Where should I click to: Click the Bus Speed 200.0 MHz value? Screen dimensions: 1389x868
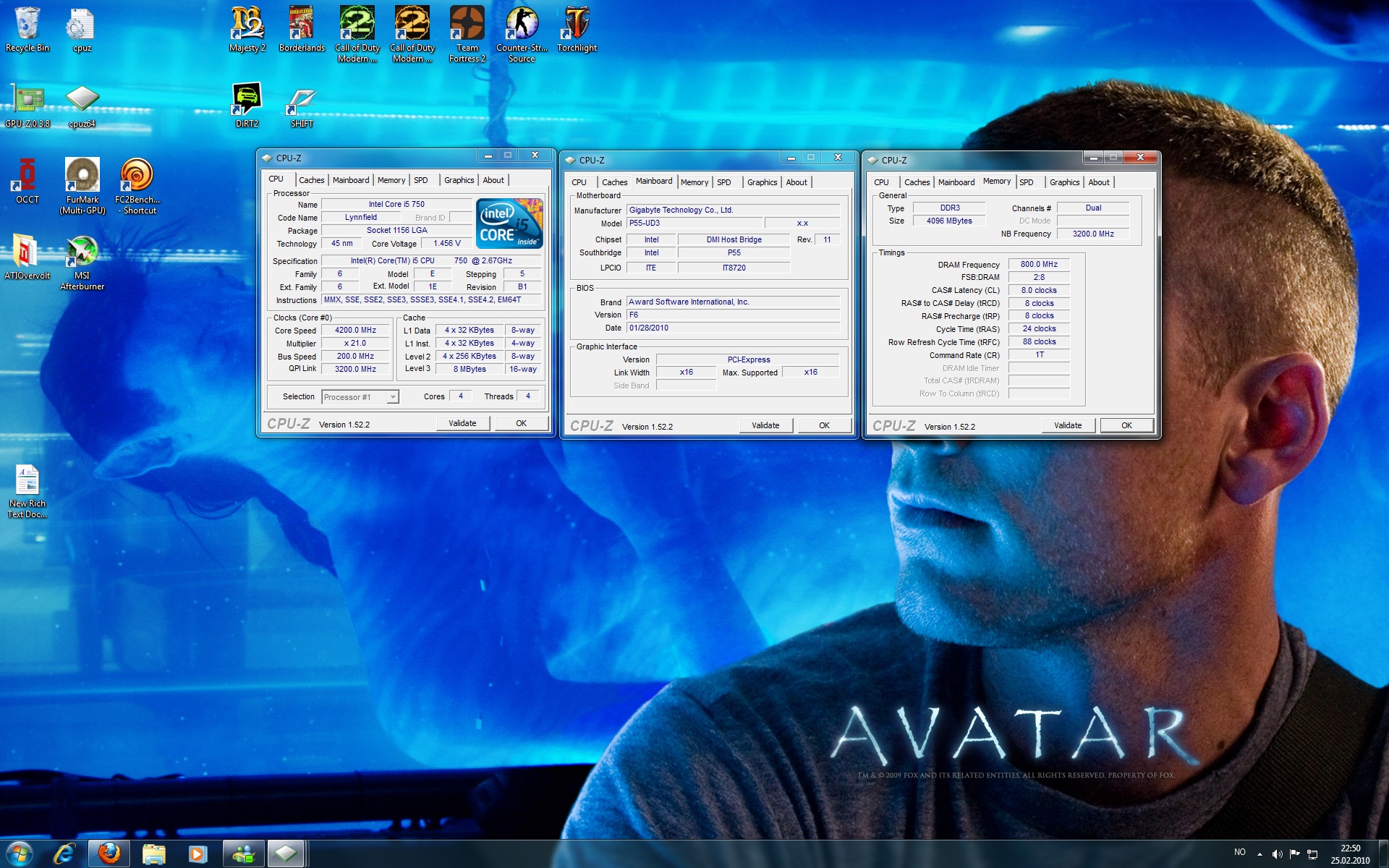coord(355,356)
